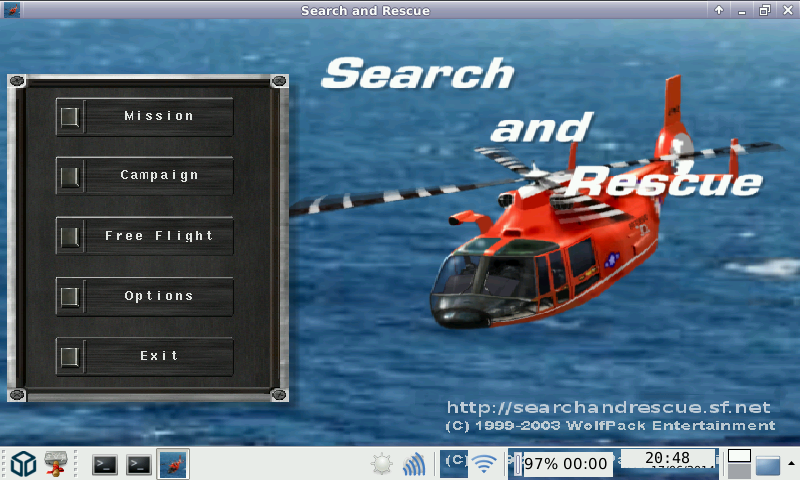Open the brightness sun icon in tray
This screenshot has width=800, height=480.
point(381,464)
